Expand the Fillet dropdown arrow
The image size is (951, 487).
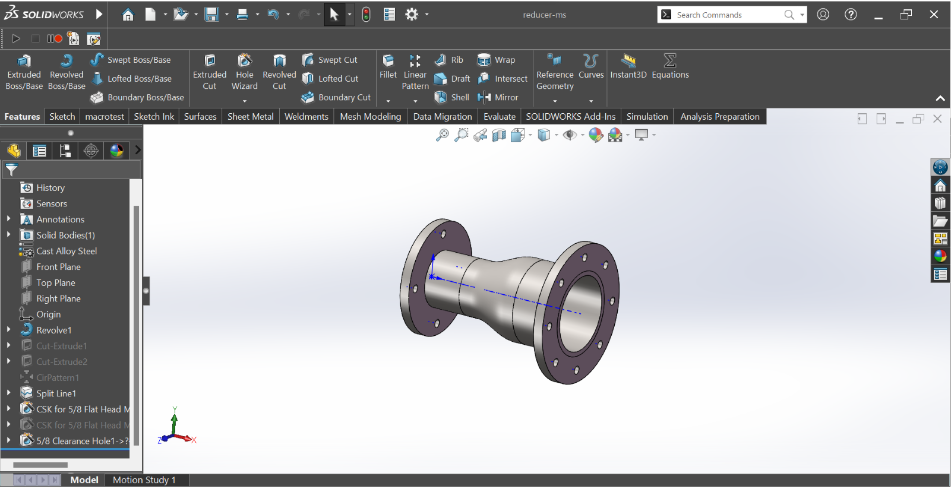[x=388, y=100]
